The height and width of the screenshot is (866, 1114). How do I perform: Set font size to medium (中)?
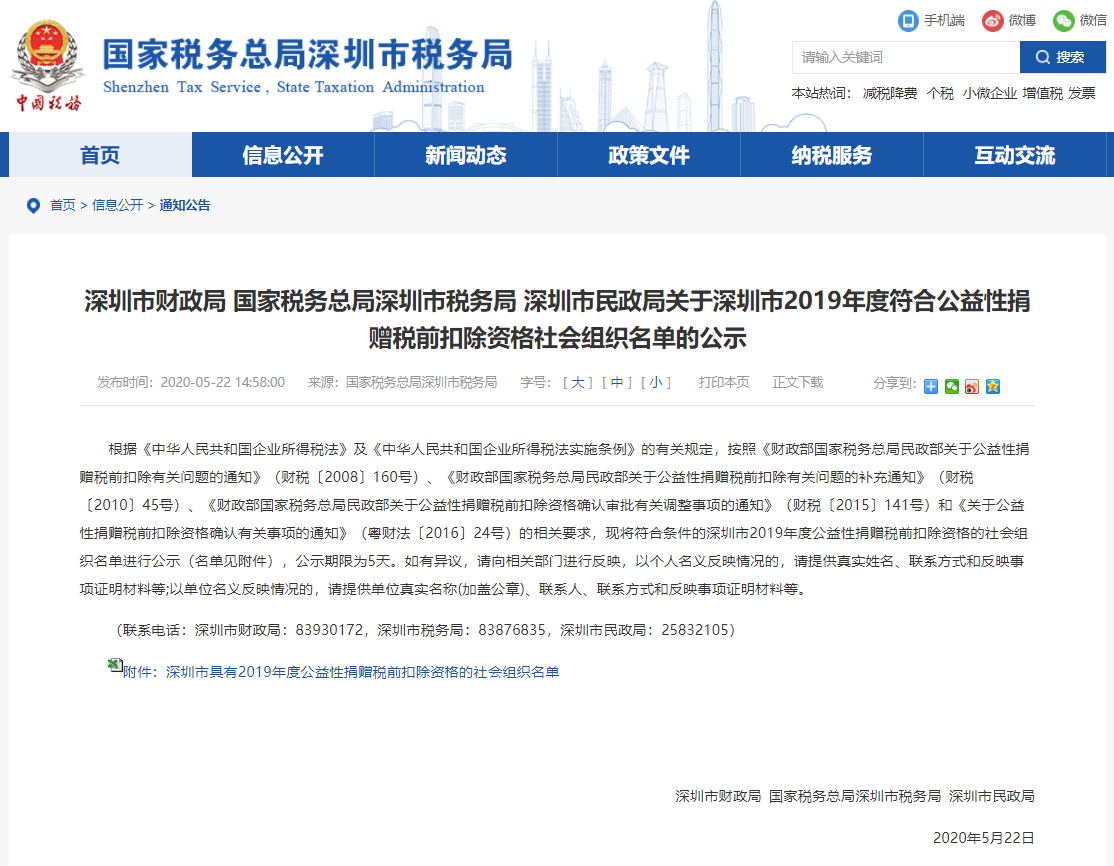pyautogui.click(x=616, y=382)
